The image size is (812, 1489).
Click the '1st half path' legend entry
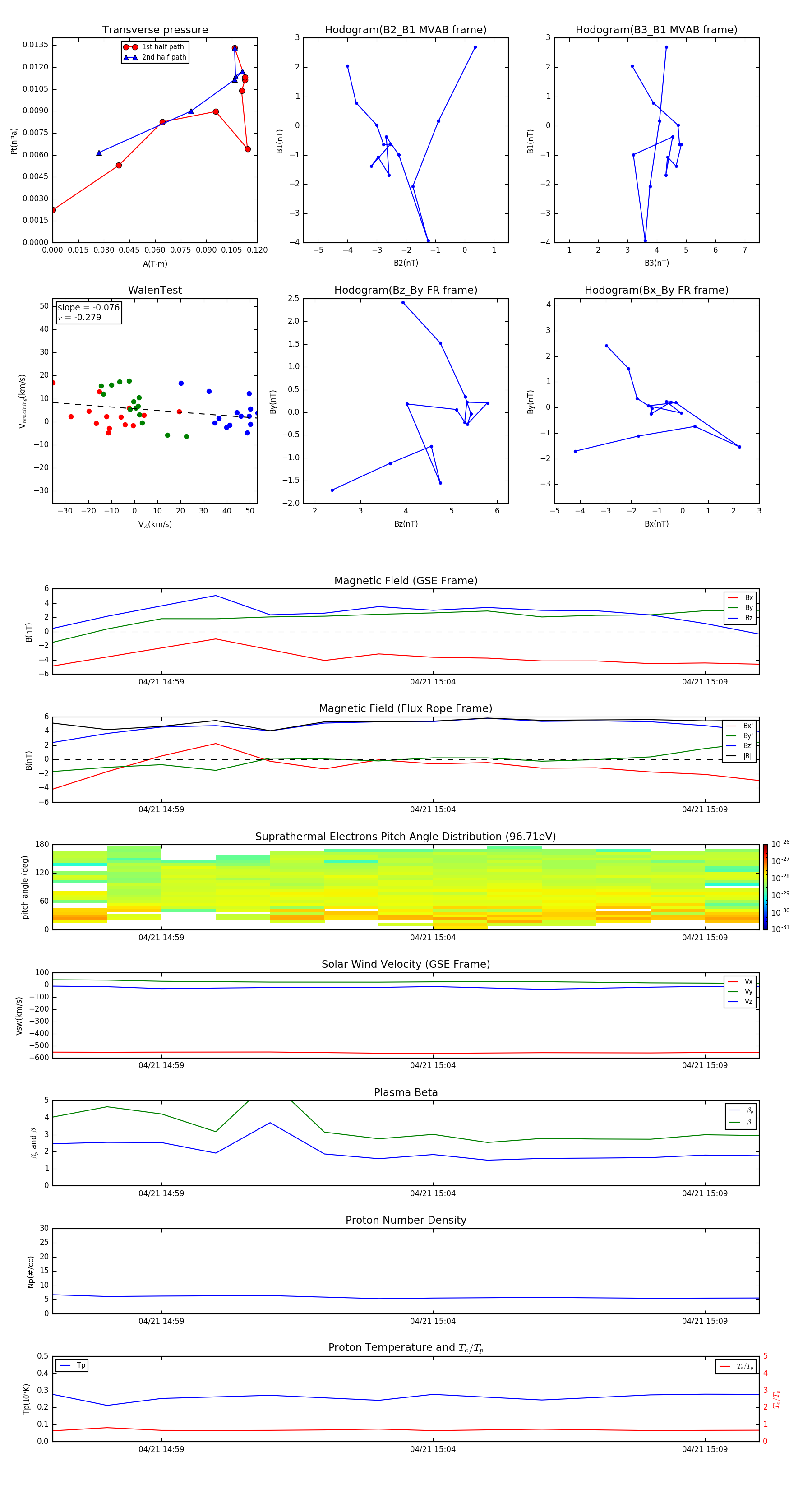[154, 47]
